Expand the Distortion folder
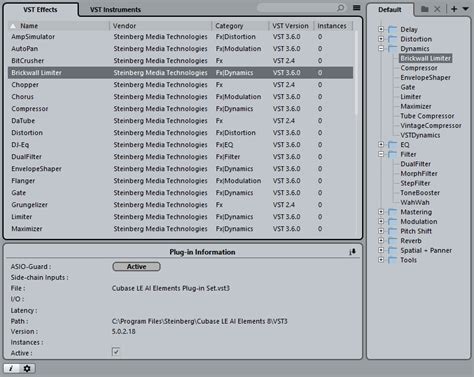474x377 pixels. pos(381,39)
